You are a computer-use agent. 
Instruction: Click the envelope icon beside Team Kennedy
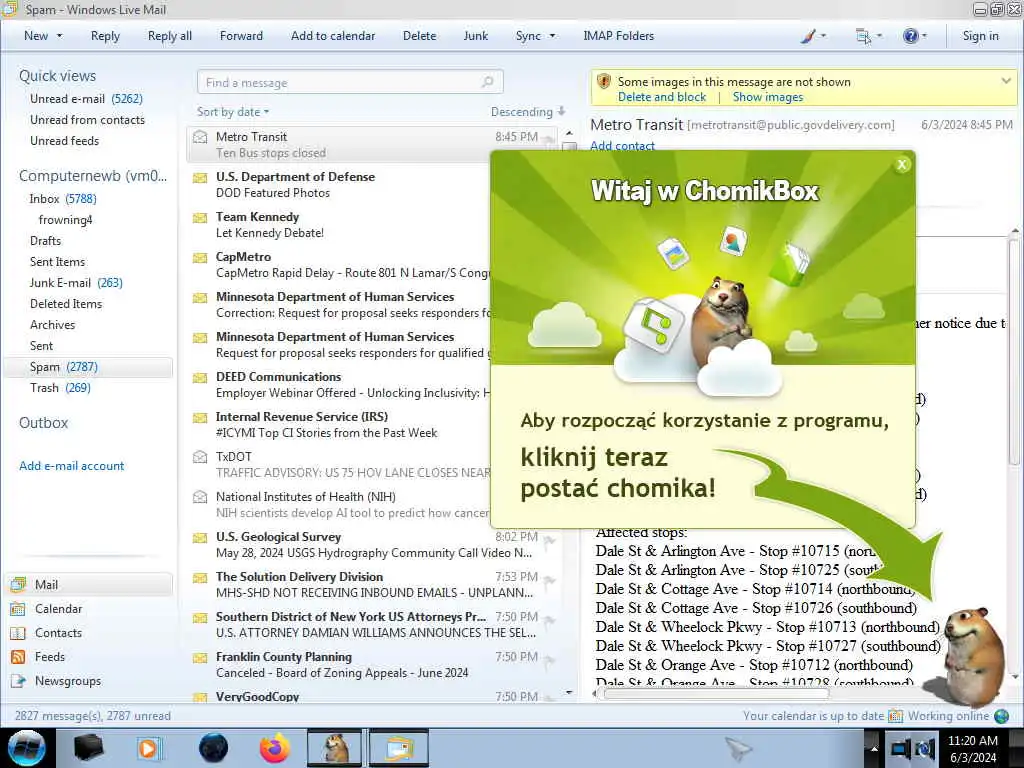pyautogui.click(x=200, y=217)
